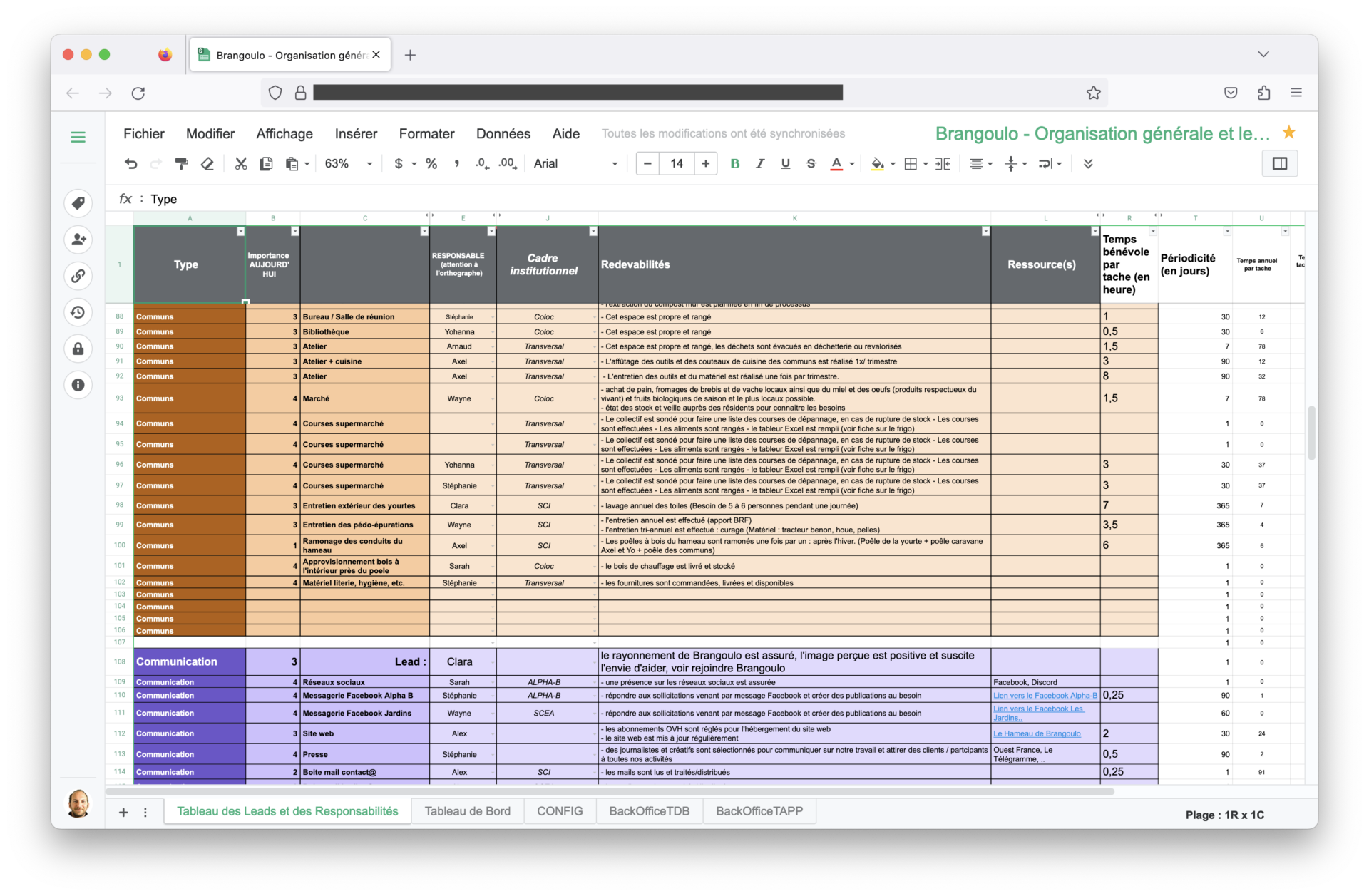Image resolution: width=1369 pixels, height=896 pixels.
Task: Add a new sheet with plus button
Action: pos(123,813)
